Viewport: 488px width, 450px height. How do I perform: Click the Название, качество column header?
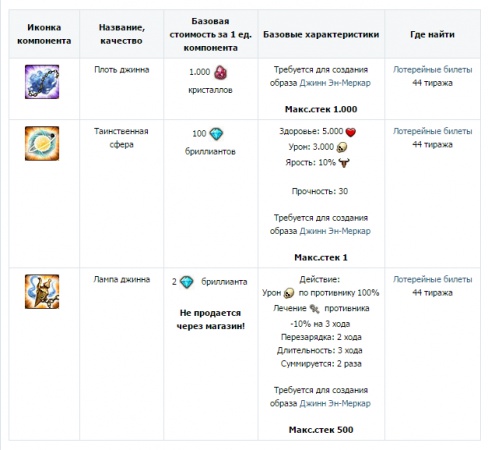tap(121, 34)
